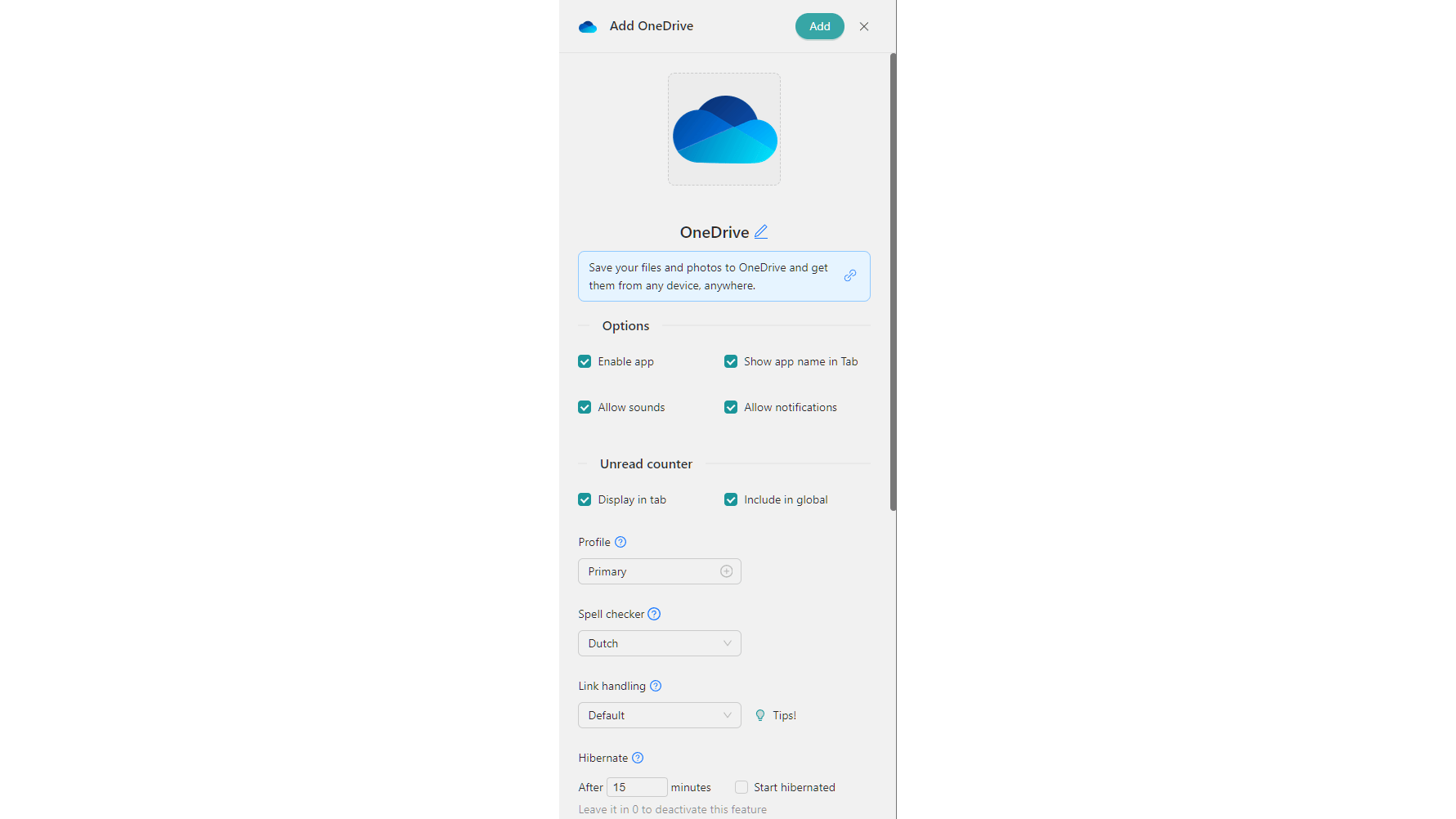This screenshot has width=1456, height=819.
Task: Toggle Include in global checkbox
Action: (731, 499)
